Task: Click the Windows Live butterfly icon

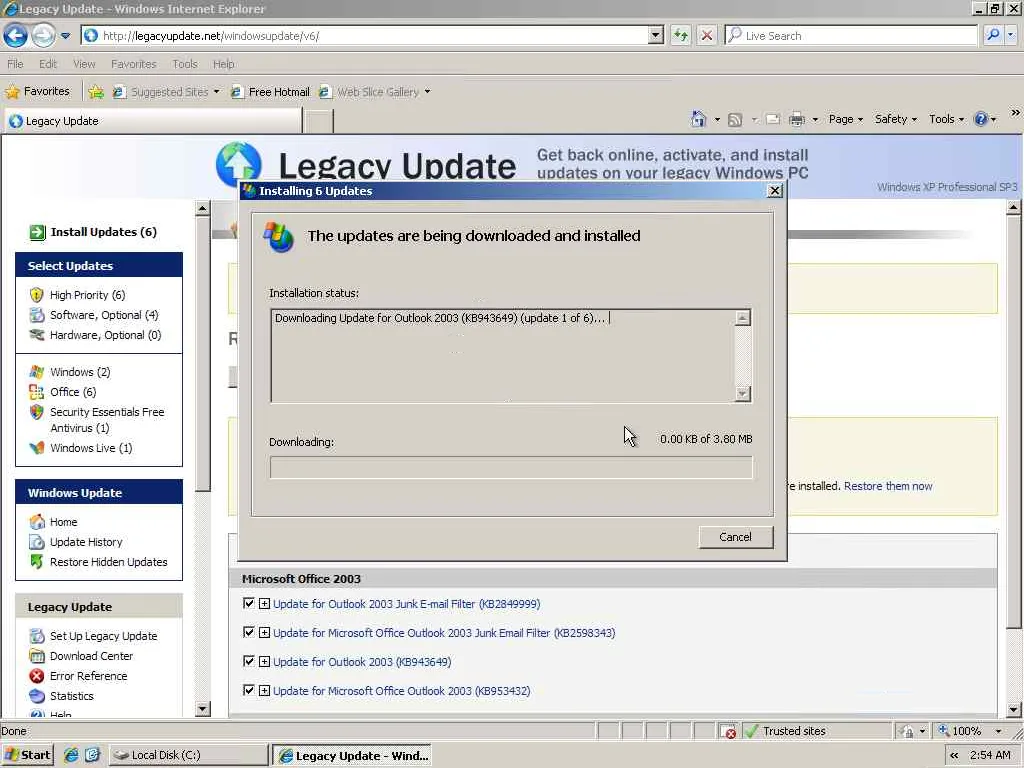Action: (x=37, y=448)
